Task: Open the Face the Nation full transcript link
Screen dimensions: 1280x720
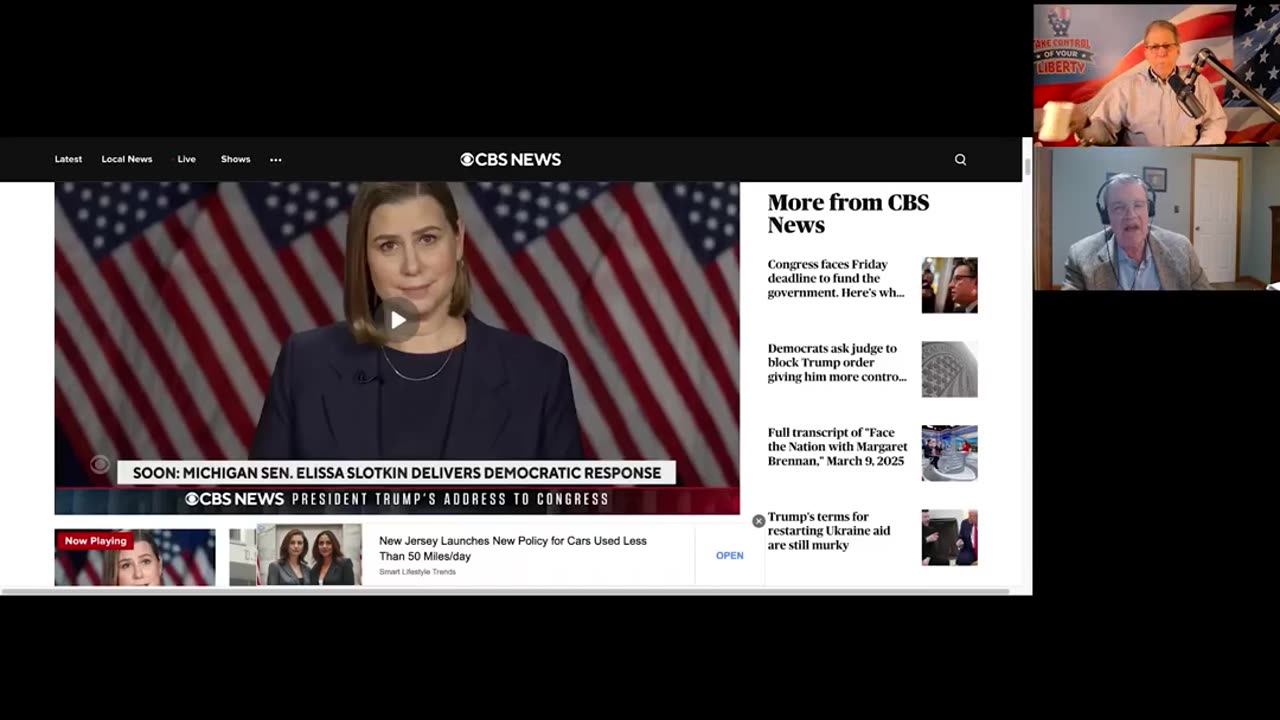Action: (x=838, y=447)
